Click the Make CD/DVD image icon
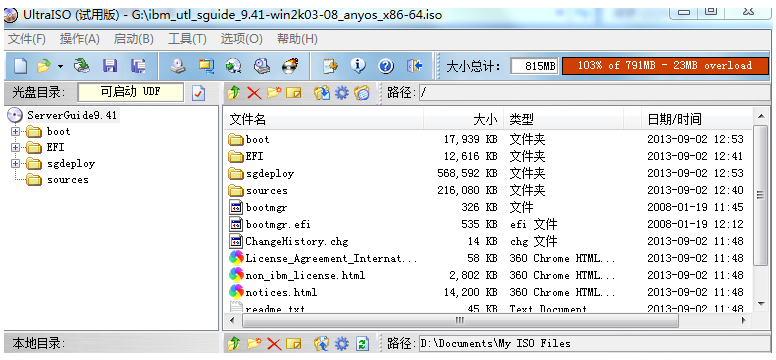Image resolution: width=776 pixels, height=360 pixels. (x=177, y=65)
